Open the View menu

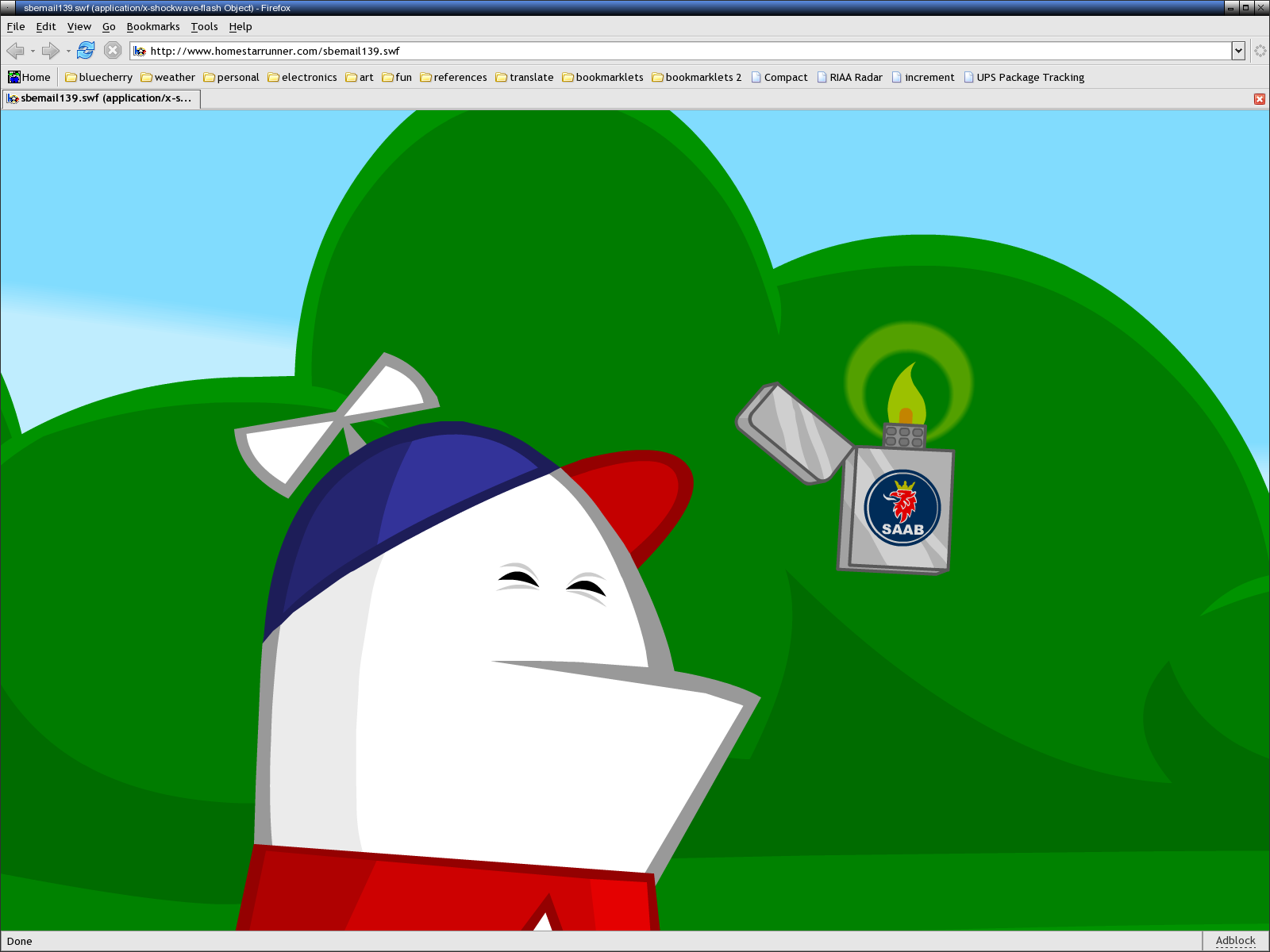79,26
